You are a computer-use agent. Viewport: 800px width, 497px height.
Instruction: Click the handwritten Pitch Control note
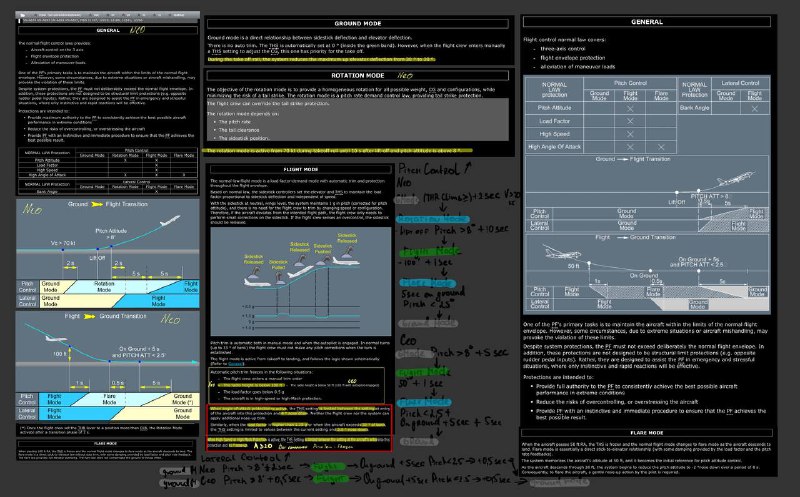435,169
